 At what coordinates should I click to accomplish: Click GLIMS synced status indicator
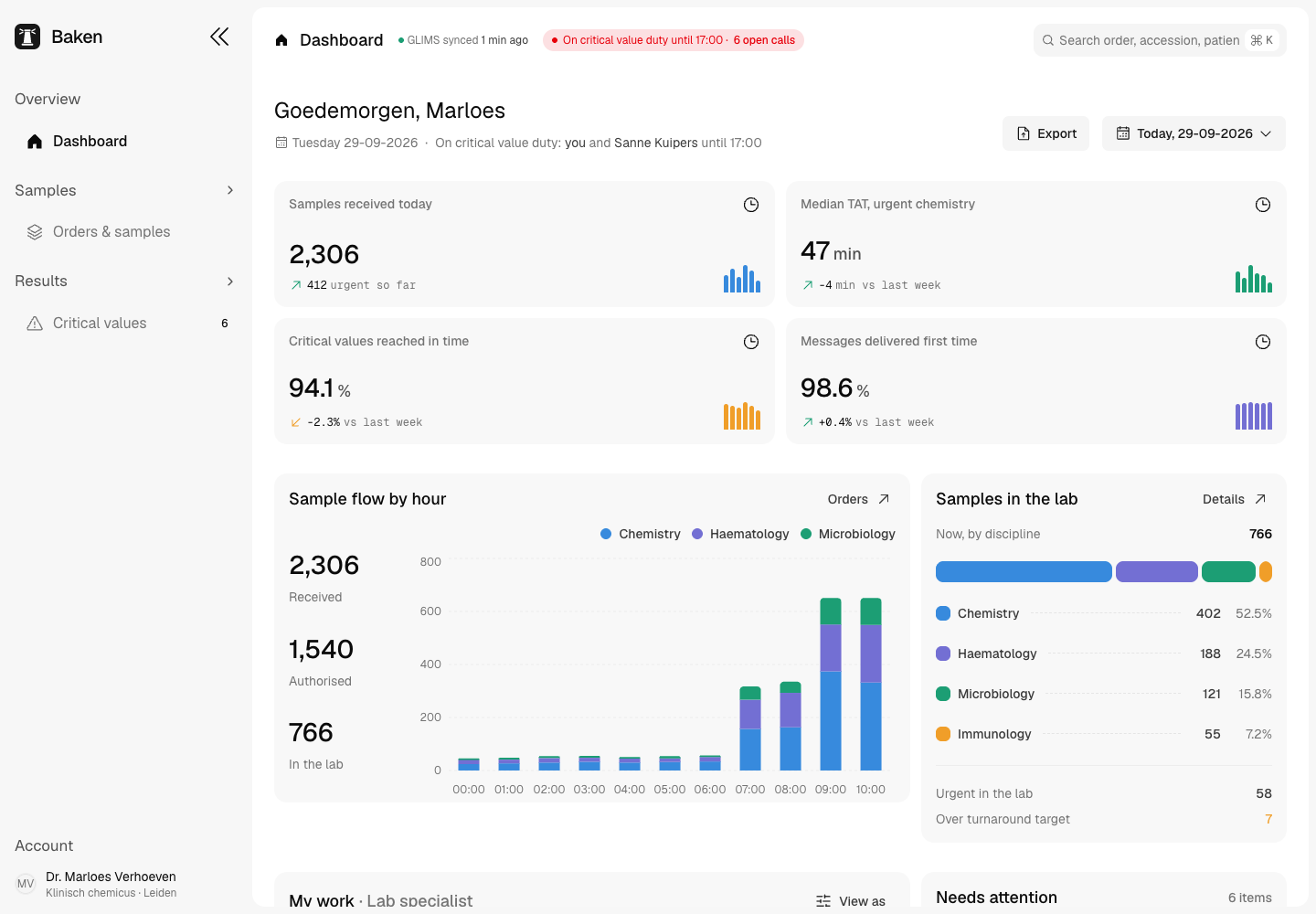point(463,40)
